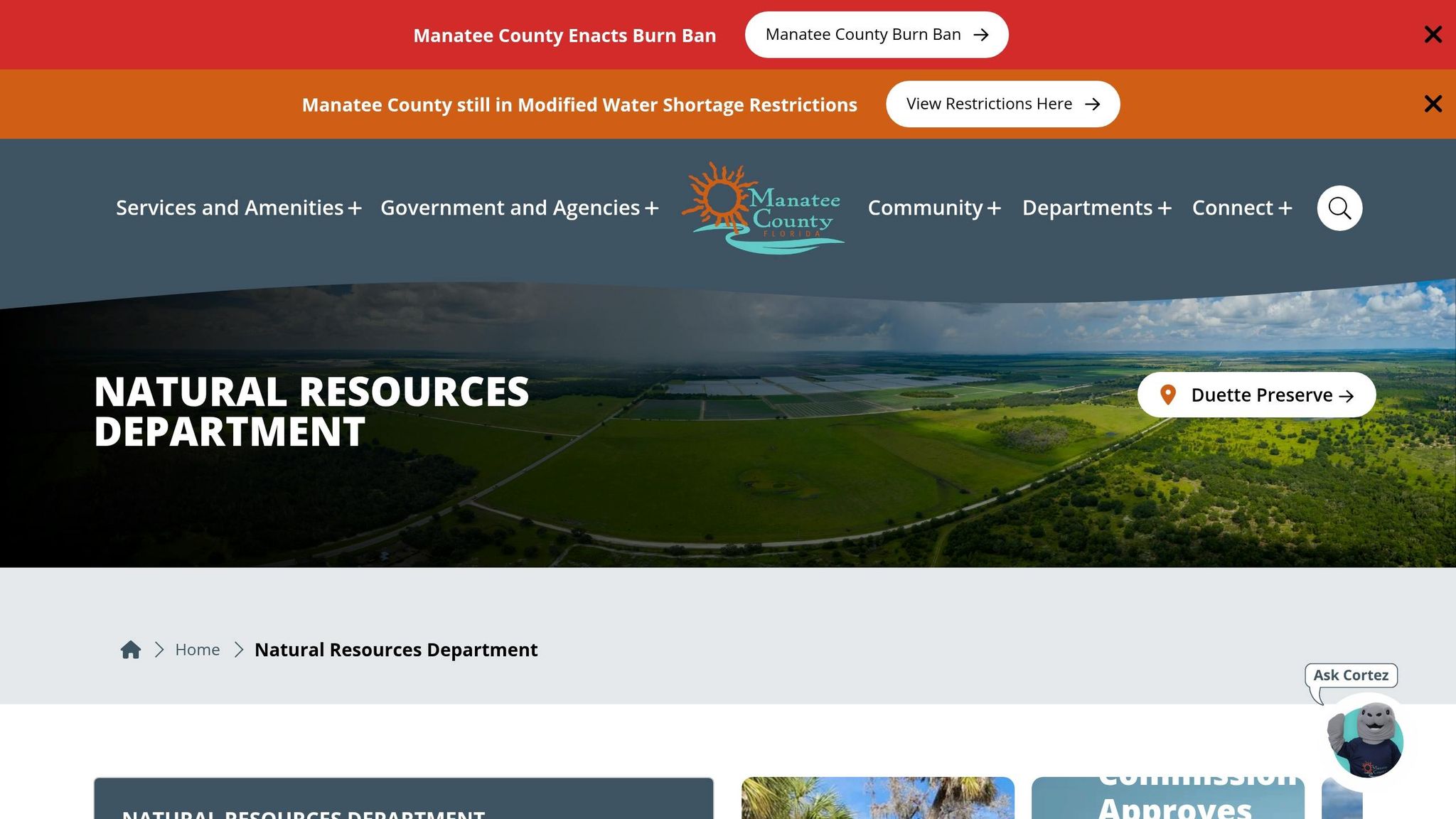
Task: Click the Natural Resources Department page heading
Action: click(x=311, y=412)
